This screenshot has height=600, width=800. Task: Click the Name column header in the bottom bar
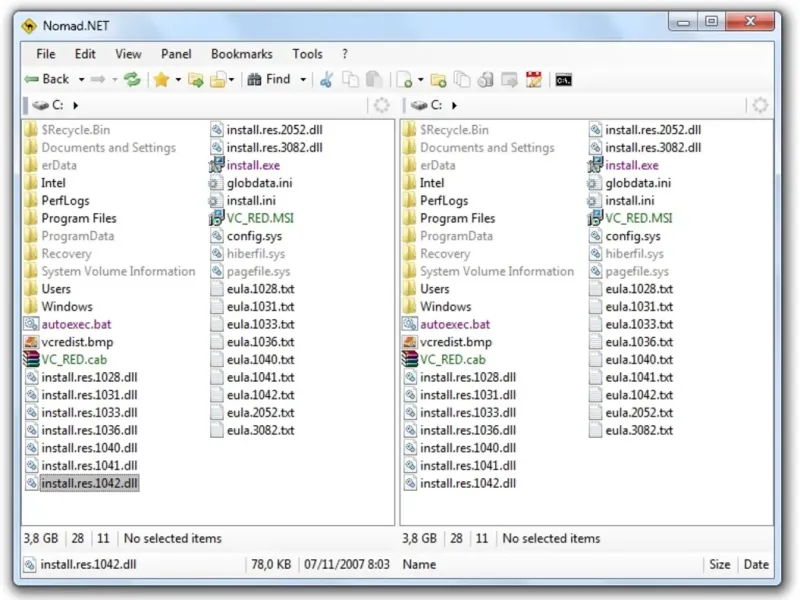pos(419,564)
